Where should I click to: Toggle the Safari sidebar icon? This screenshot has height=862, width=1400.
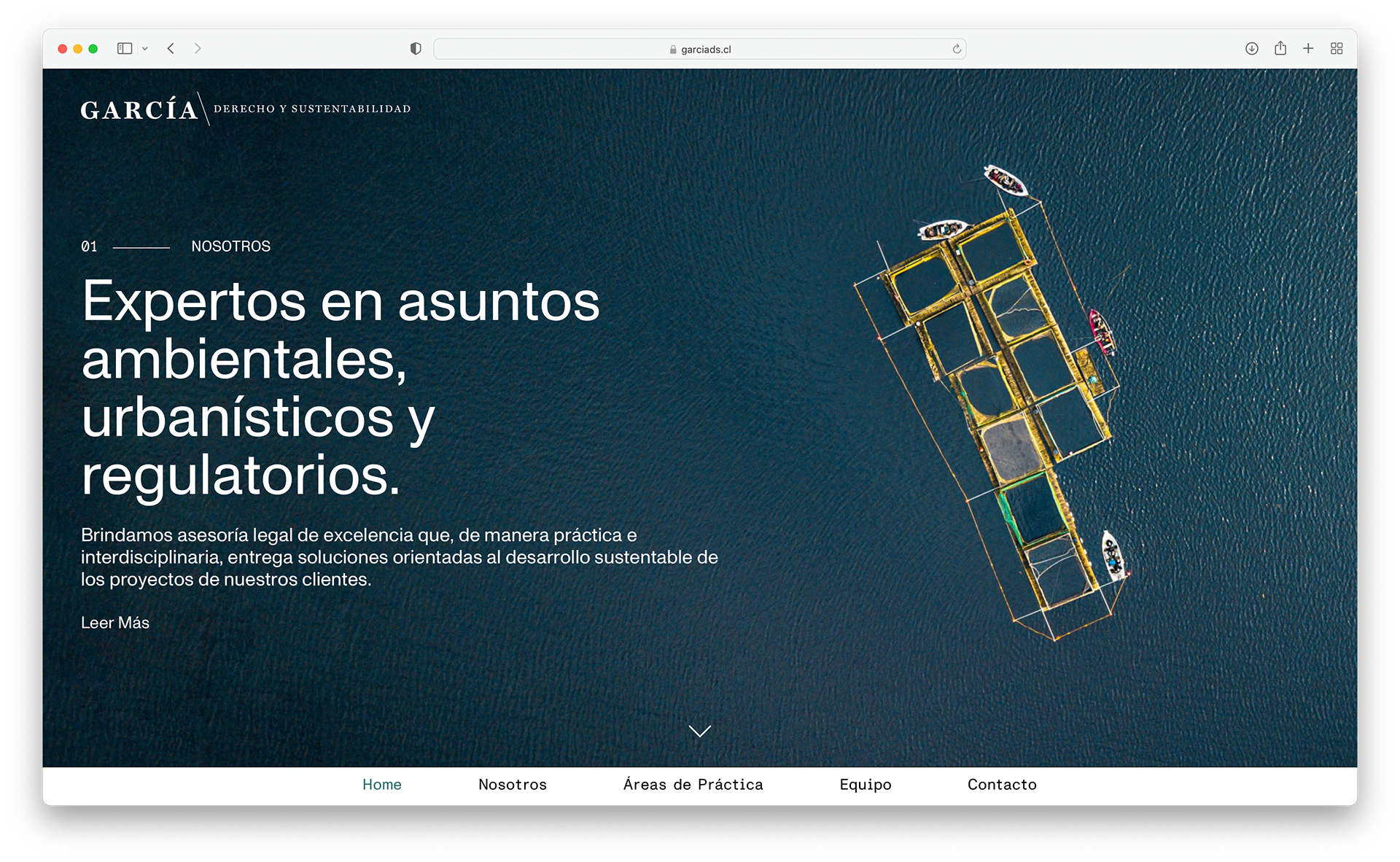125,49
